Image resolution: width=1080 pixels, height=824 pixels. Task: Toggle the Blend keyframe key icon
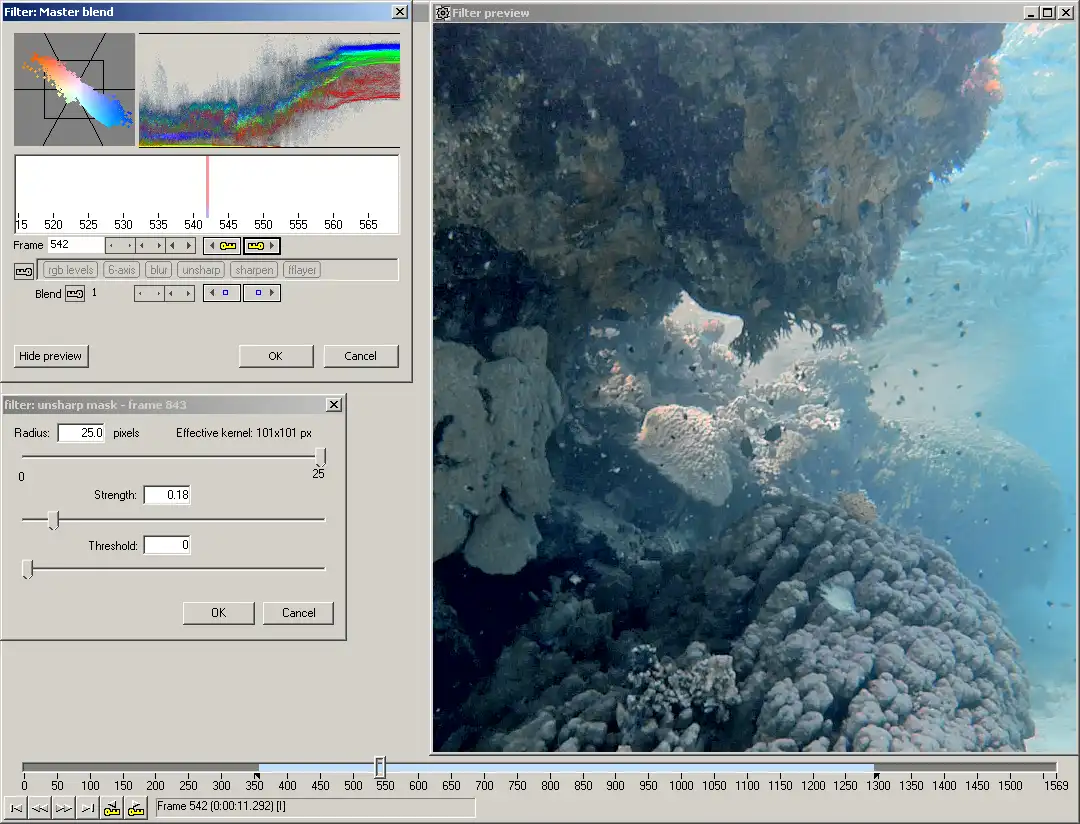click(75, 293)
